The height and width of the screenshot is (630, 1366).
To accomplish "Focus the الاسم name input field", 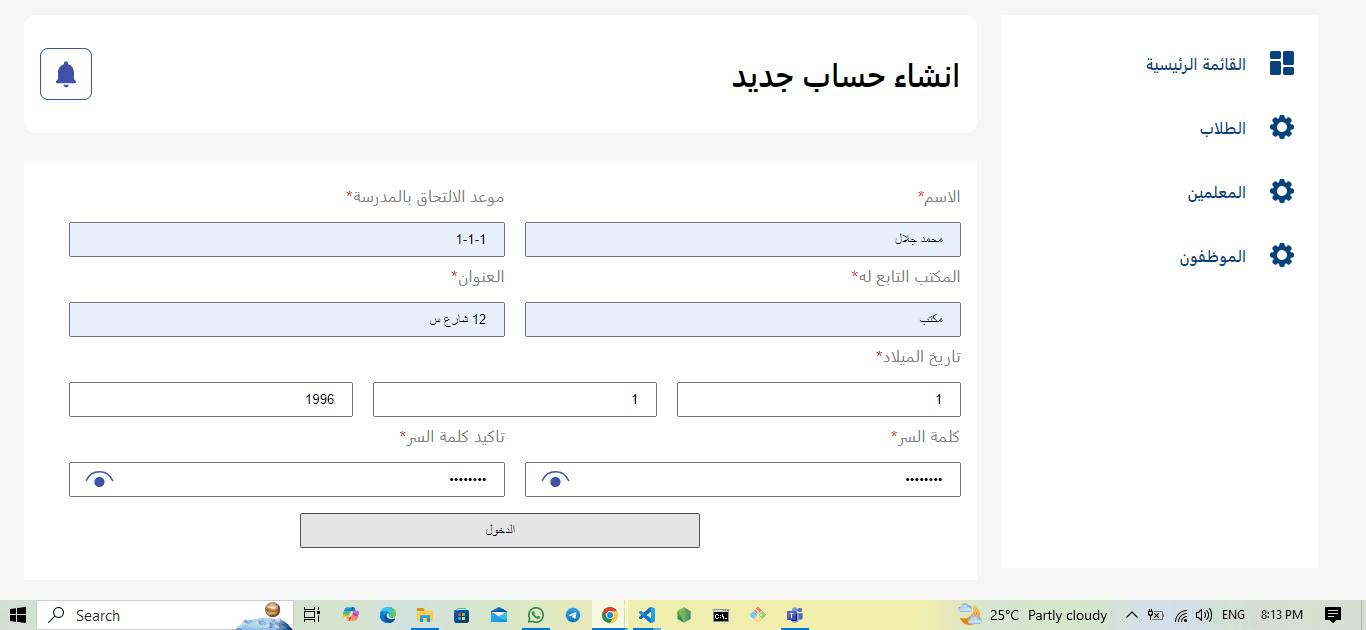I will point(743,239).
